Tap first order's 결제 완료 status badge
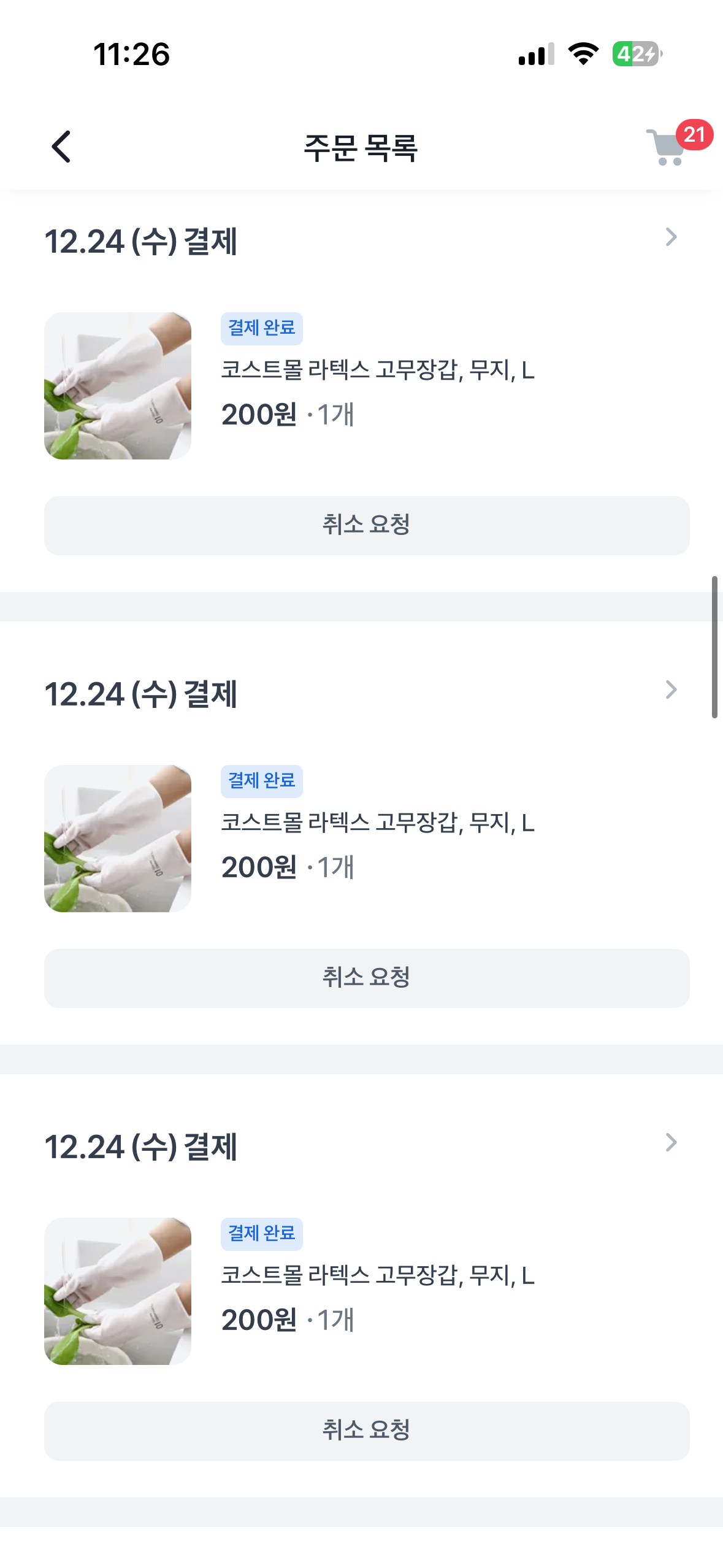Screen dimensions: 723x1568 (x=262, y=328)
